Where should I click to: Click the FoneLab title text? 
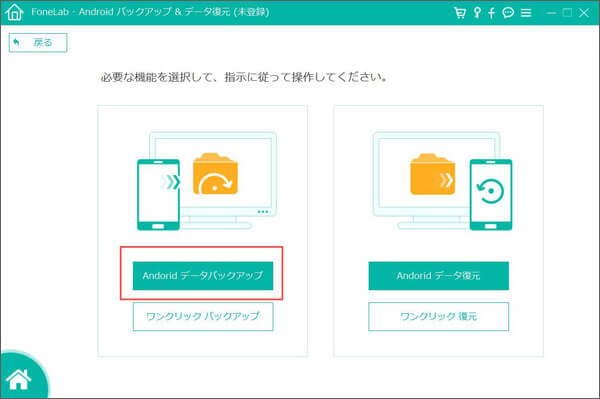pyautogui.click(x=150, y=12)
